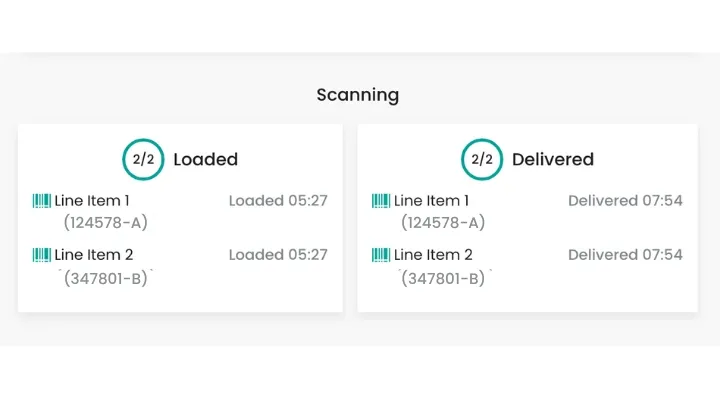This screenshot has width=720, height=405.
Task: Click the barcode icon for Delivered Line Item 2
Action: click(x=381, y=255)
